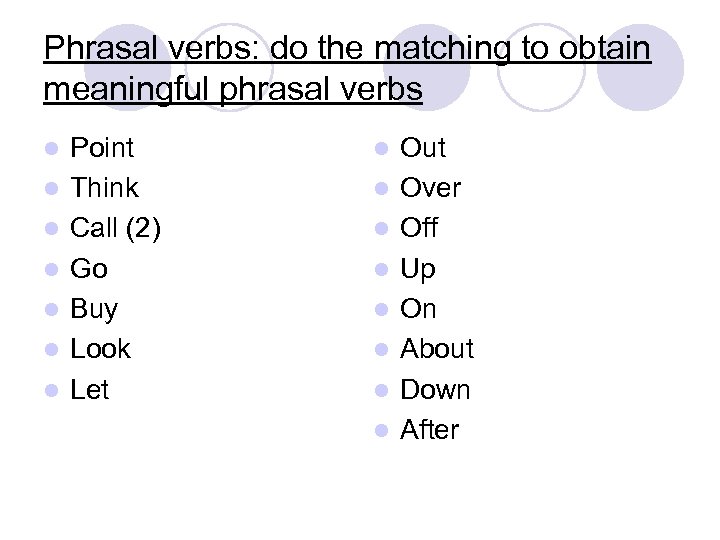Select the "Call (2)" list item
Viewport: 720px width, 540px height.
click(x=115, y=228)
